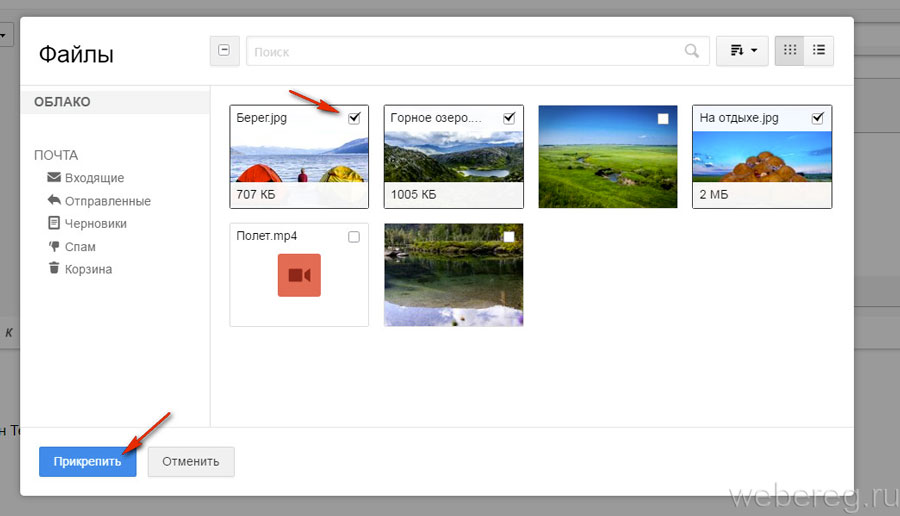
Task: Open the Входящие folder
Action: coord(94,178)
